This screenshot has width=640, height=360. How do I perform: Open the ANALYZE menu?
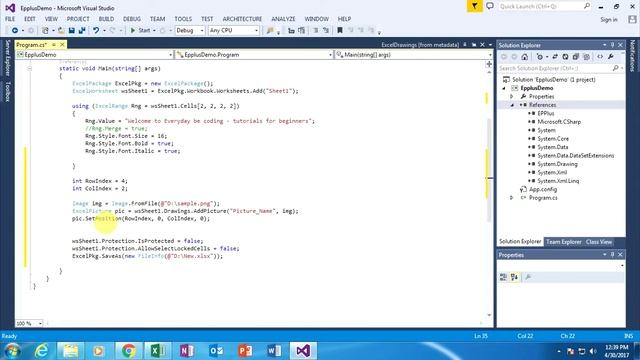[x=283, y=19]
